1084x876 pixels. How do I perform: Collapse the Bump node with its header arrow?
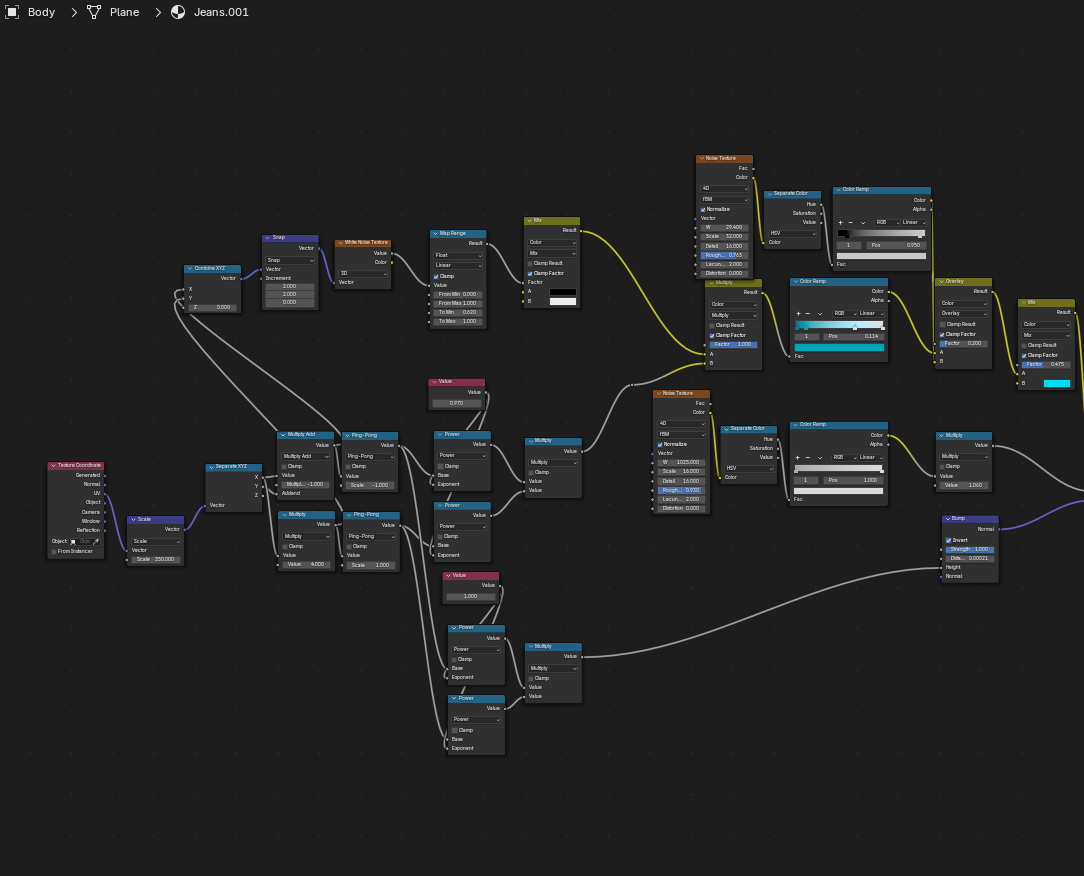[x=946, y=519]
